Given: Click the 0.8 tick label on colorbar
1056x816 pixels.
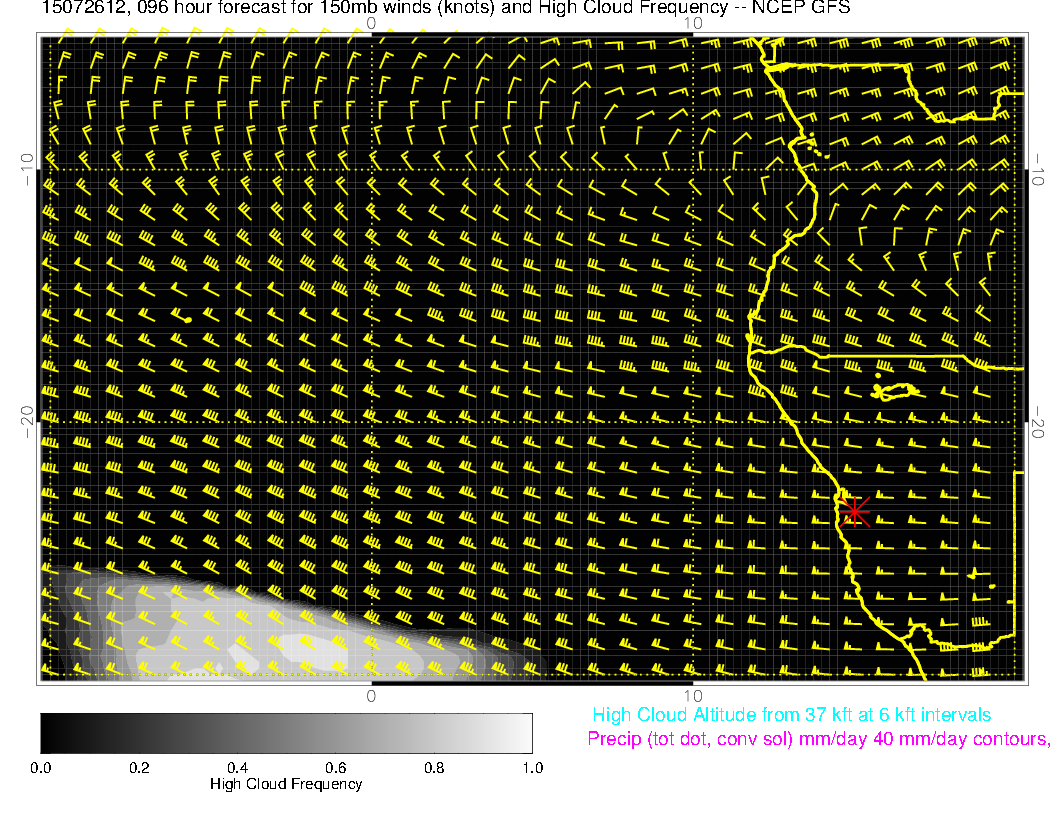Looking at the screenshot, I should pos(433,768).
